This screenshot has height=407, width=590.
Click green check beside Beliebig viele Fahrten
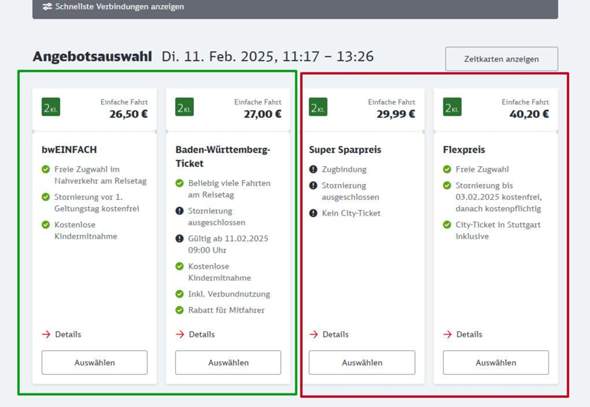179,183
